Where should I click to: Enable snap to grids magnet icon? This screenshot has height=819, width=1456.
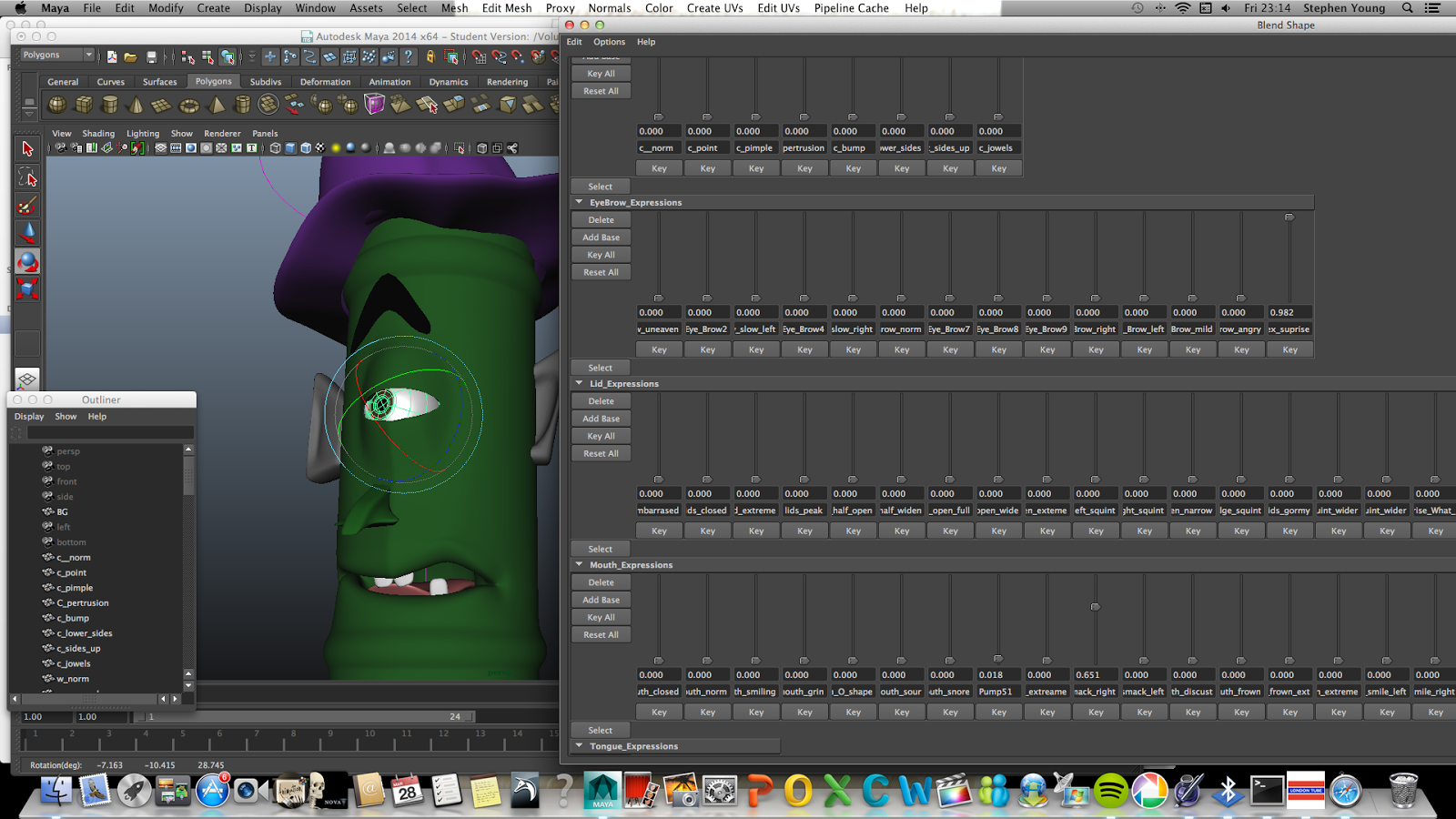[x=479, y=56]
